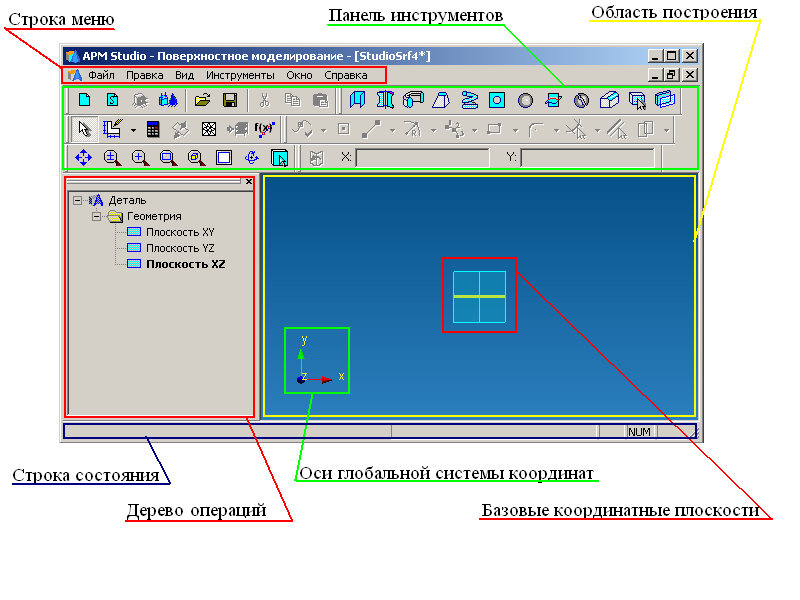This screenshot has height=600, width=800.
Task: Select the four-arrow pan tool
Action: pyautogui.click(x=84, y=158)
